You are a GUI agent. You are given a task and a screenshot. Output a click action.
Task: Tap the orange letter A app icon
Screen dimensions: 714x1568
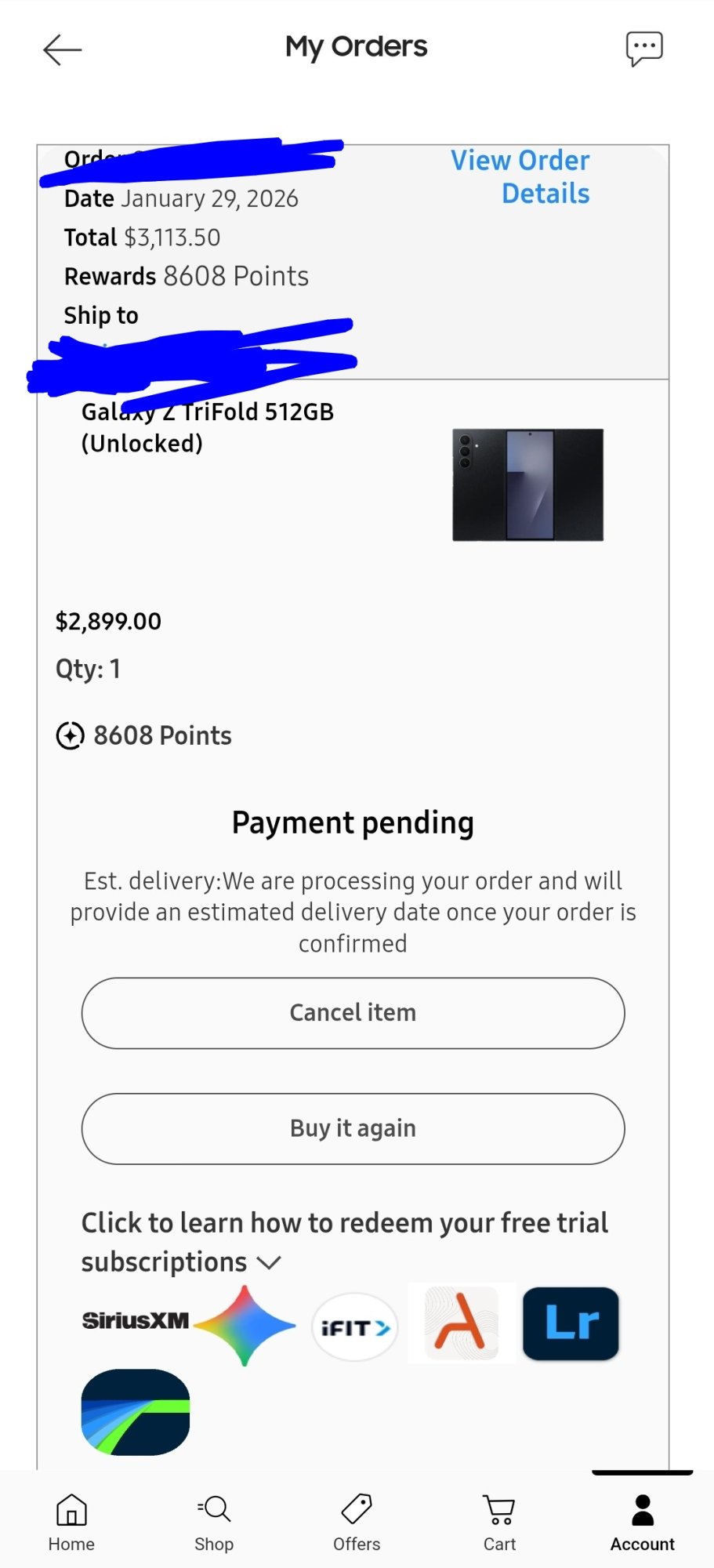coord(462,1323)
